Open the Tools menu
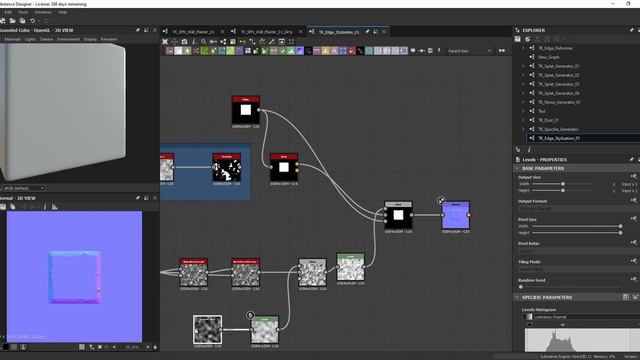The width and height of the screenshot is (640, 360). [23, 12]
